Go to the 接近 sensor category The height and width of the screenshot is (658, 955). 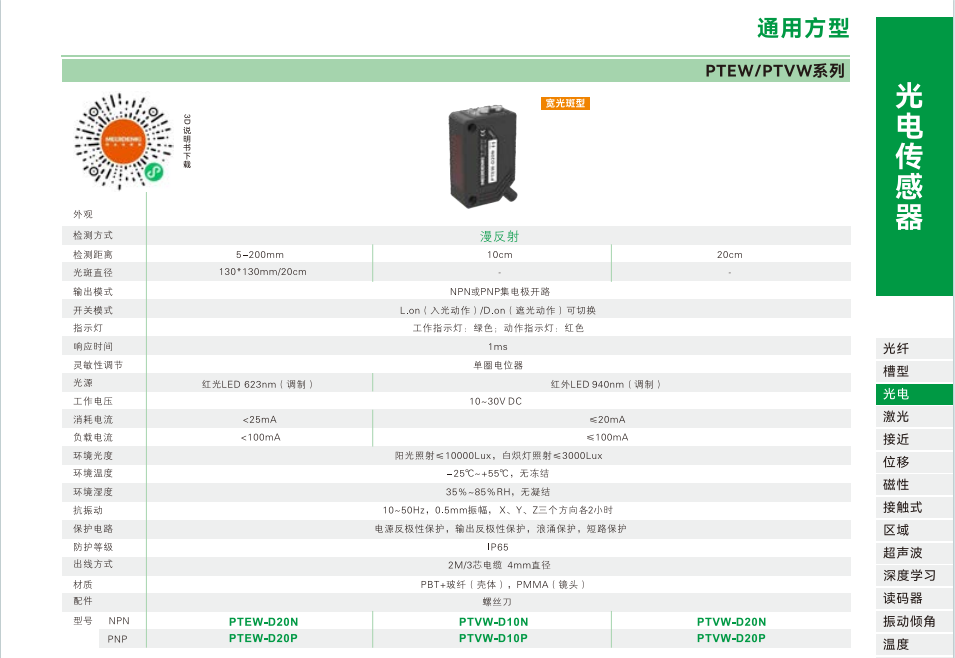pos(895,439)
